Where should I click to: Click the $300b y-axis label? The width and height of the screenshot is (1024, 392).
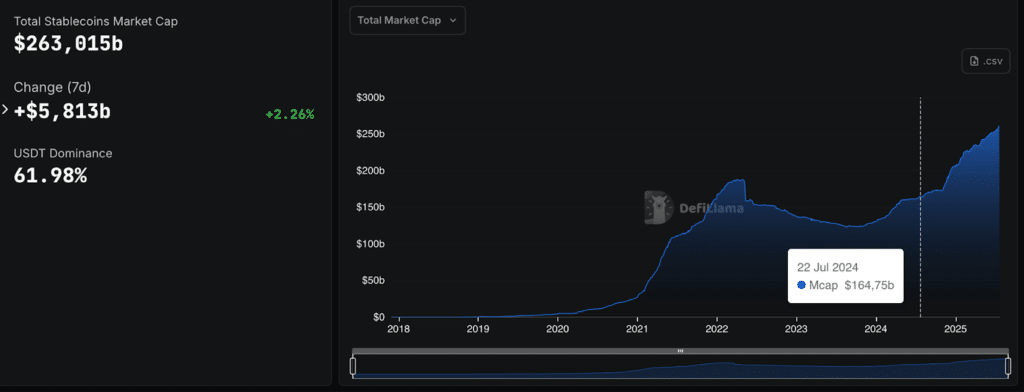[x=370, y=97]
